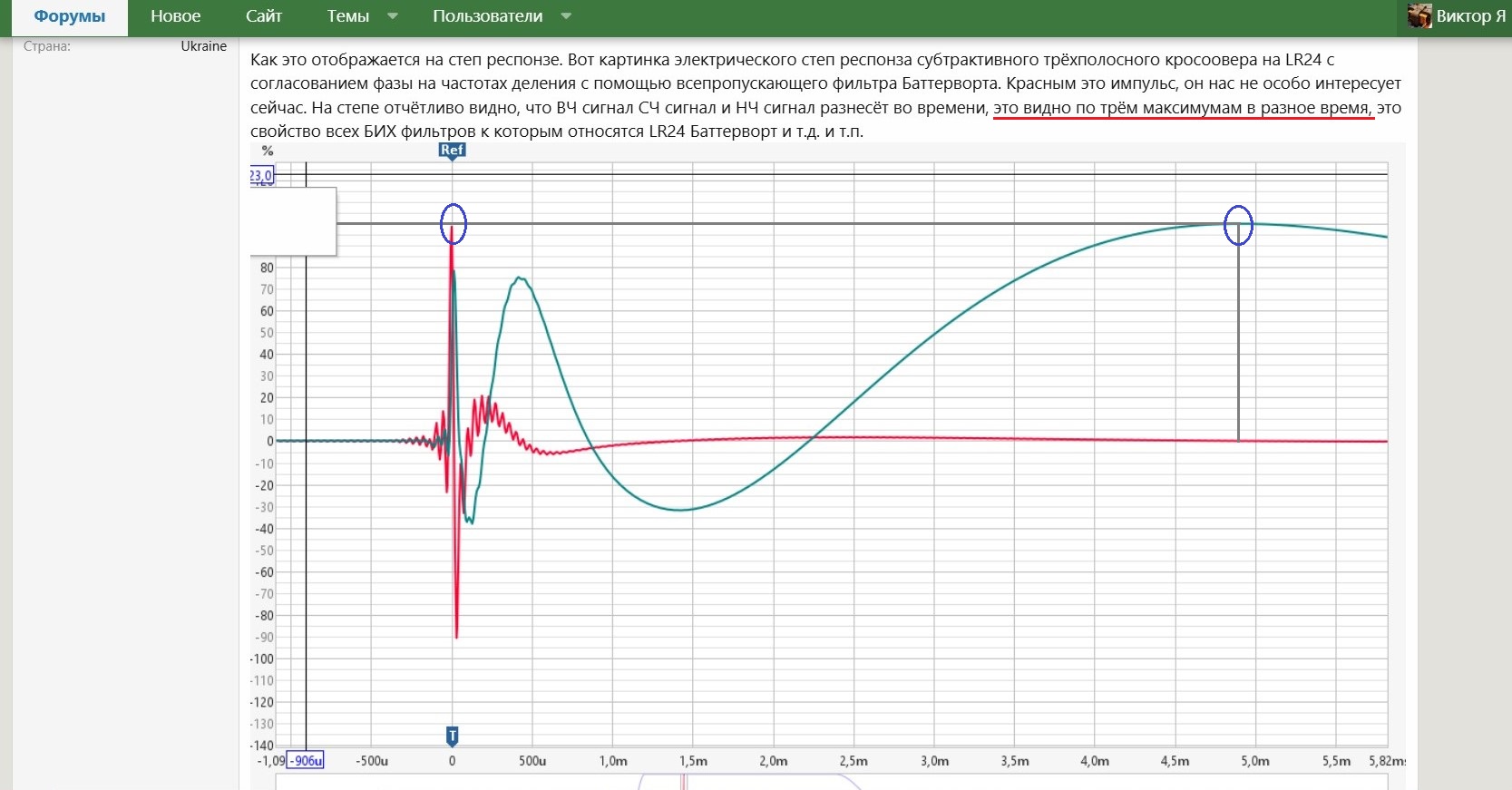Image resolution: width=1512 pixels, height=790 pixels.
Task: Click the user avatar in the header
Action: (1419, 16)
